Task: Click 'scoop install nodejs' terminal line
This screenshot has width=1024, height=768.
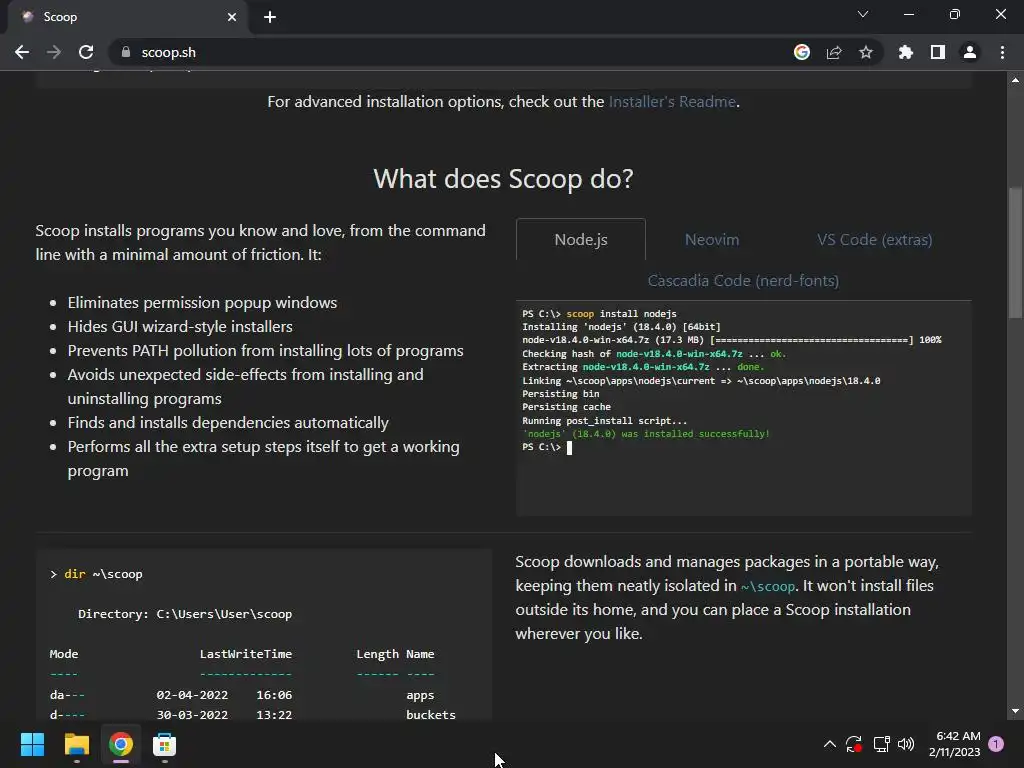Action: pos(600,314)
